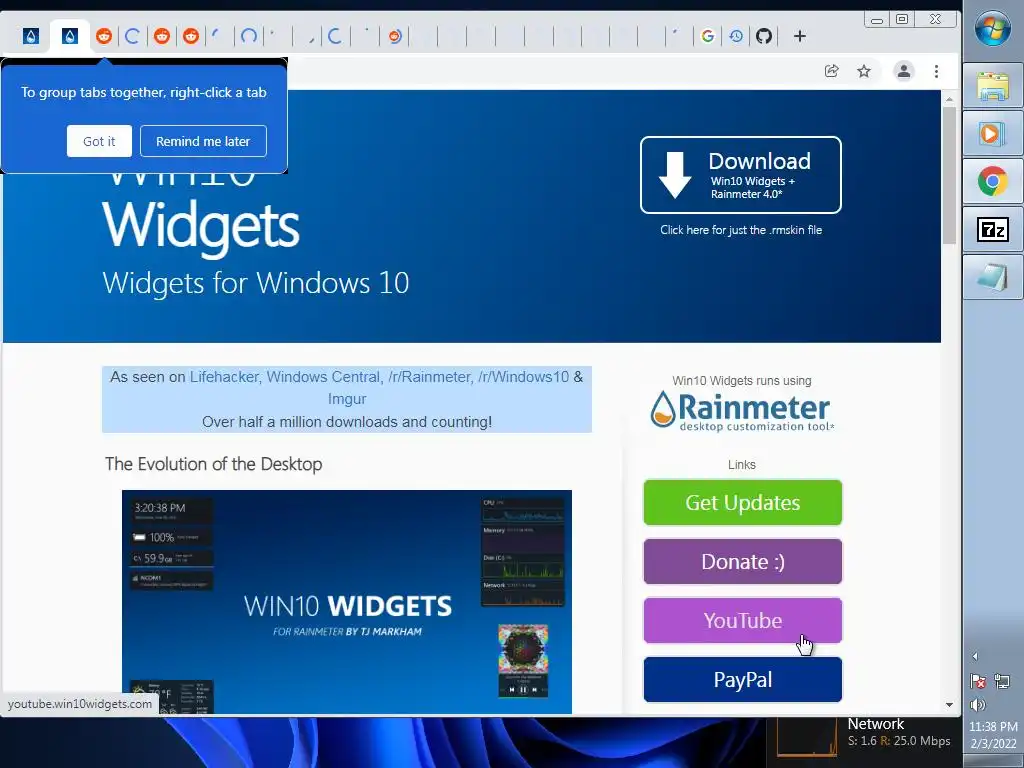The width and height of the screenshot is (1024, 768).
Task: Click the "Win10 Widgets runs using" text
Action: click(x=742, y=381)
